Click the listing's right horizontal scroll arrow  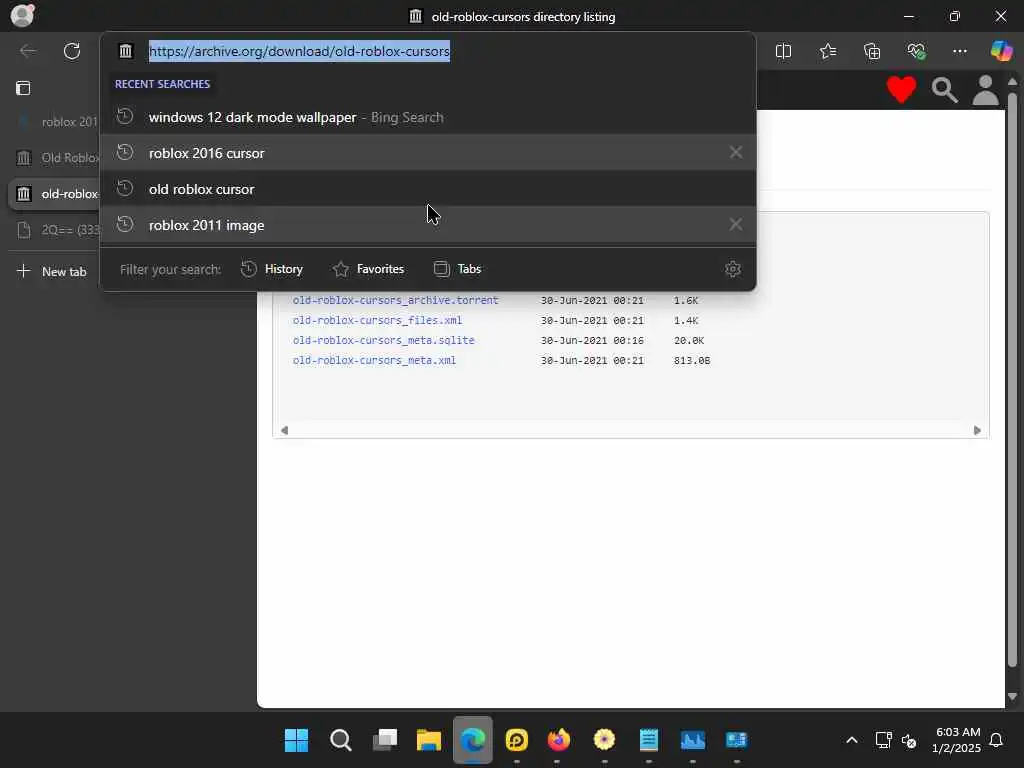(977, 430)
